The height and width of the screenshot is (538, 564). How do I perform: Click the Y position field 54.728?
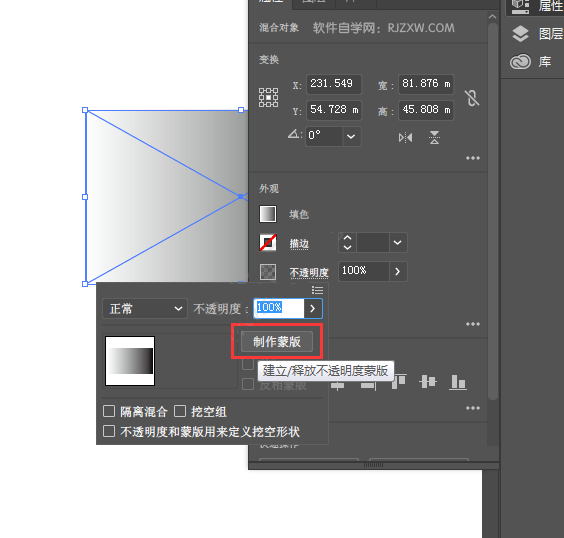pos(334,110)
